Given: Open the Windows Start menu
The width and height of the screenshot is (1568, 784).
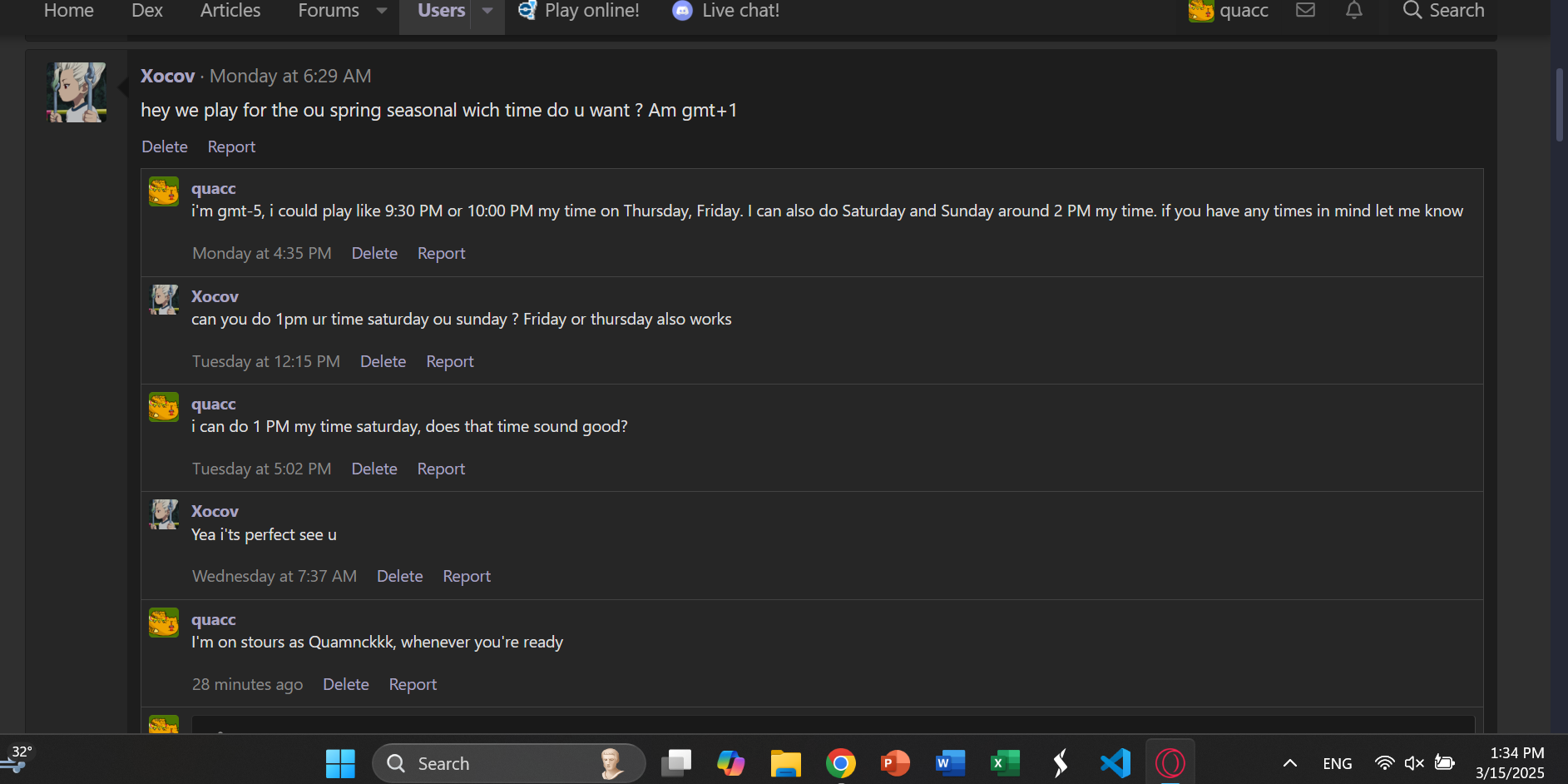Looking at the screenshot, I should coord(340,763).
